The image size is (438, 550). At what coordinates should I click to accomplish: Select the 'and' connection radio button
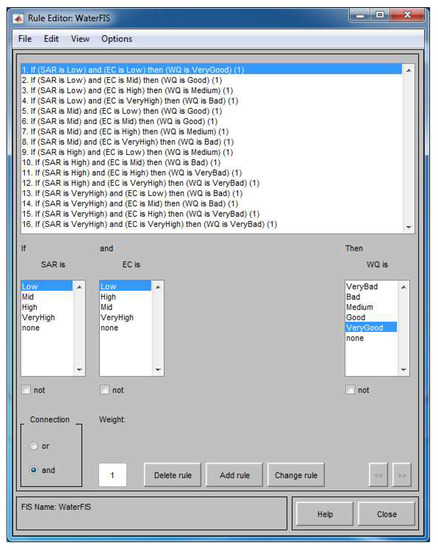pos(34,470)
